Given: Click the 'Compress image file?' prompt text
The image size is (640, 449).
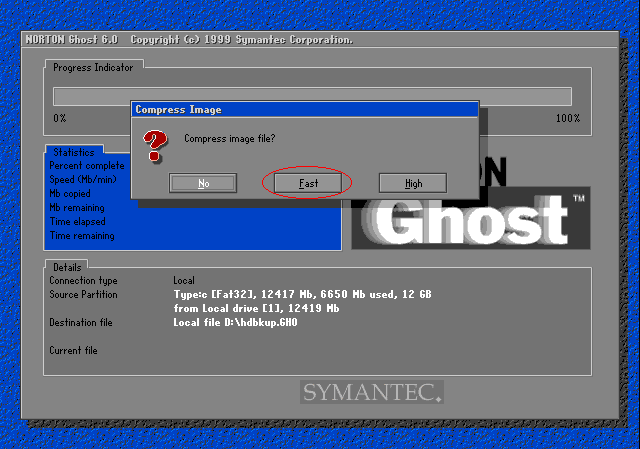Looking at the screenshot, I should [229, 138].
